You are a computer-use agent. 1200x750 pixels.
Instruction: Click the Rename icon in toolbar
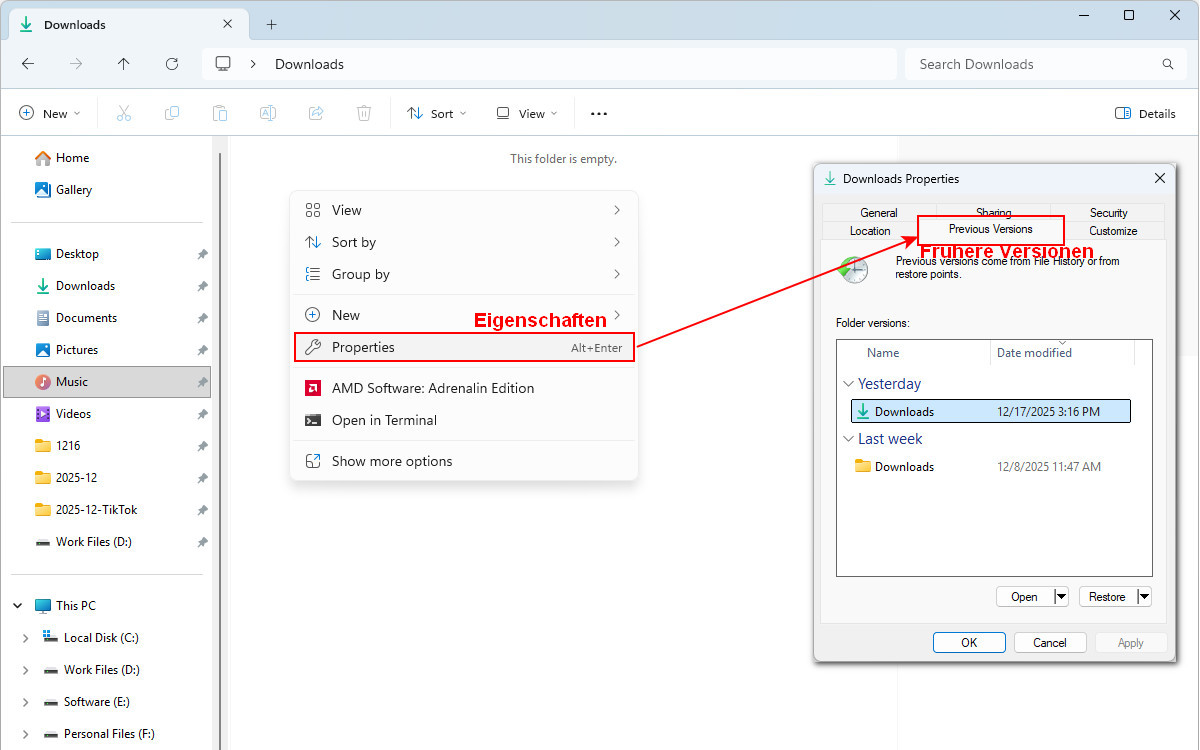tap(268, 114)
